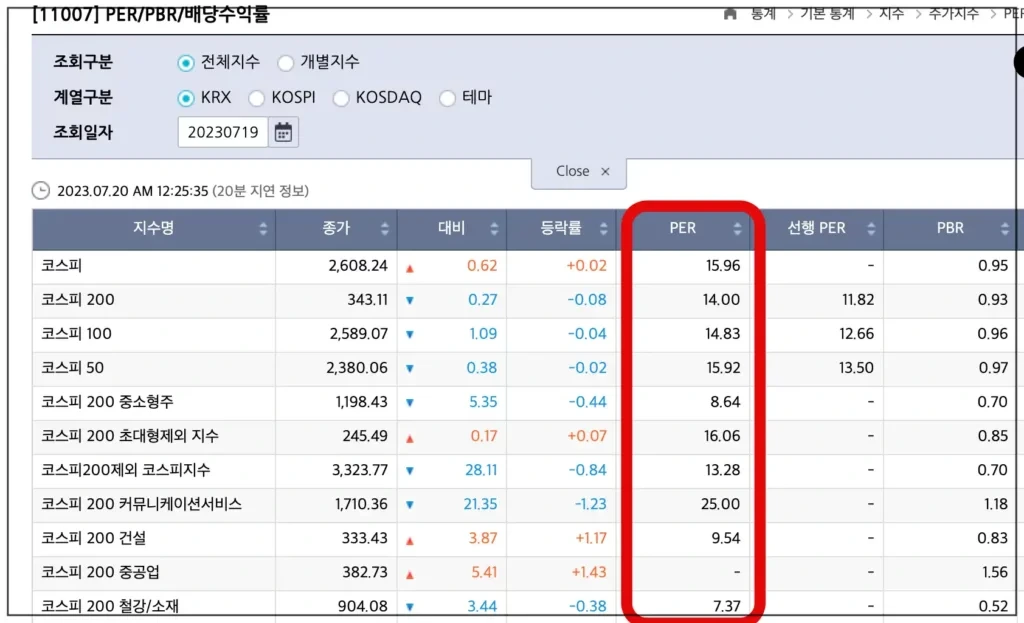
Task: Click PER value 8.64
Action: (x=726, y=402)
